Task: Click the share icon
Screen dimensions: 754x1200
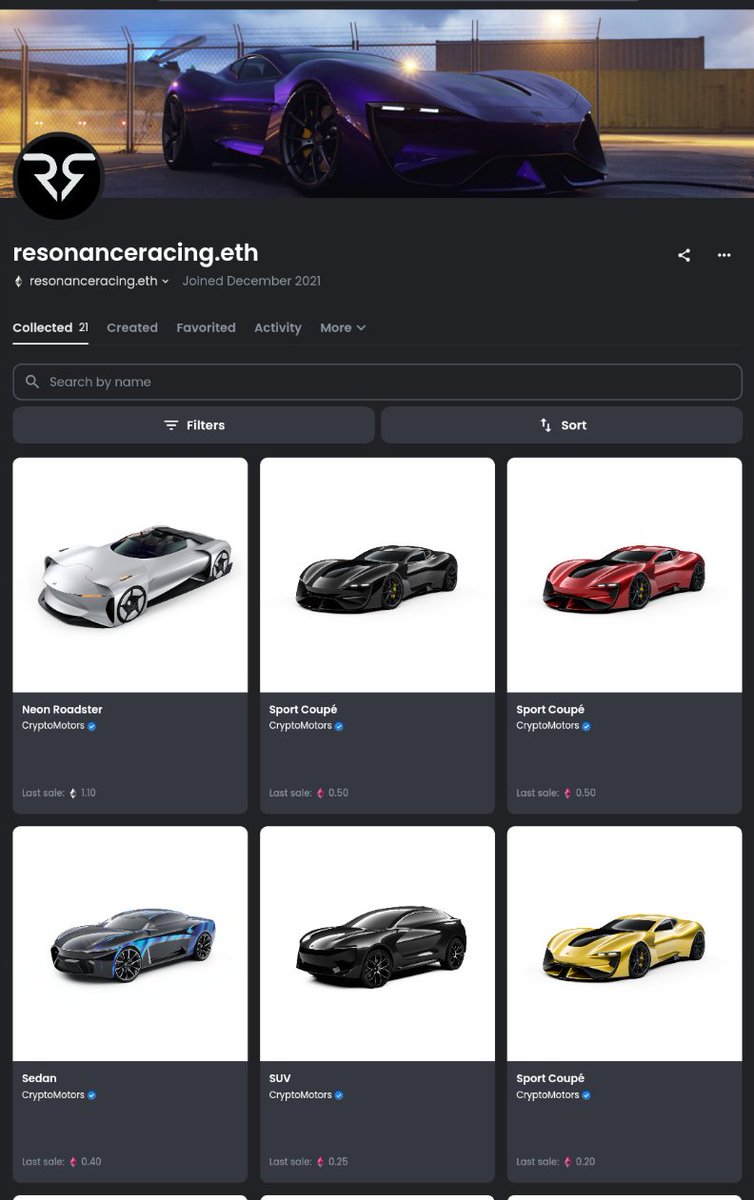Action: pos(684,255)
